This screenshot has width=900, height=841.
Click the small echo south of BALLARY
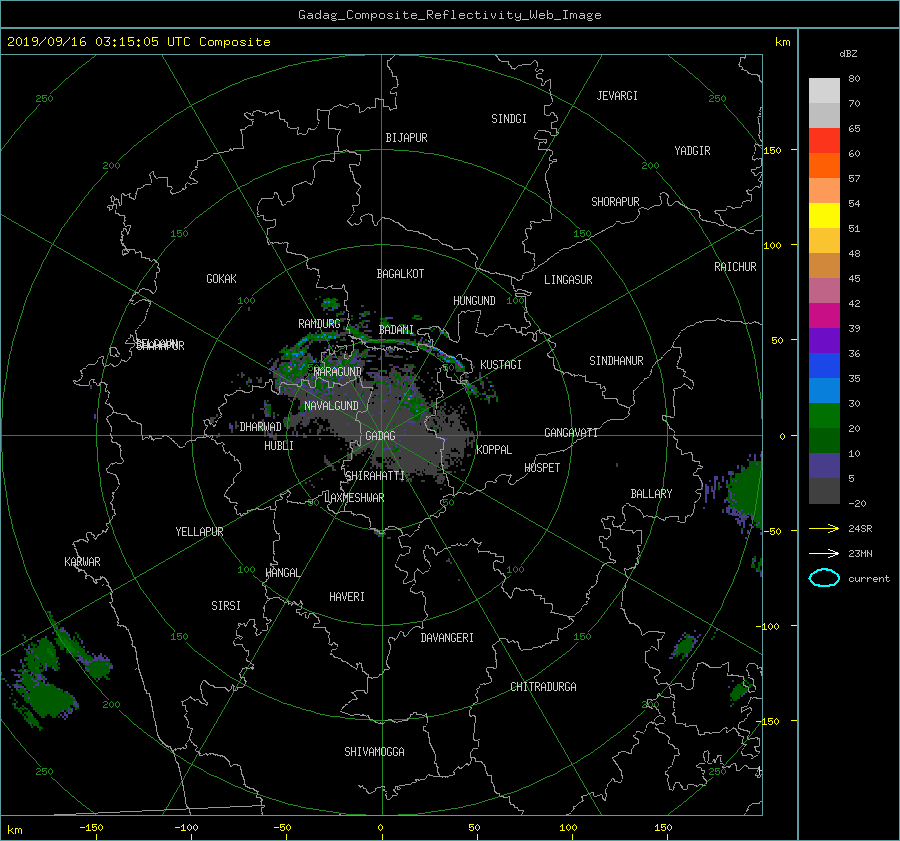pos(684,646)
